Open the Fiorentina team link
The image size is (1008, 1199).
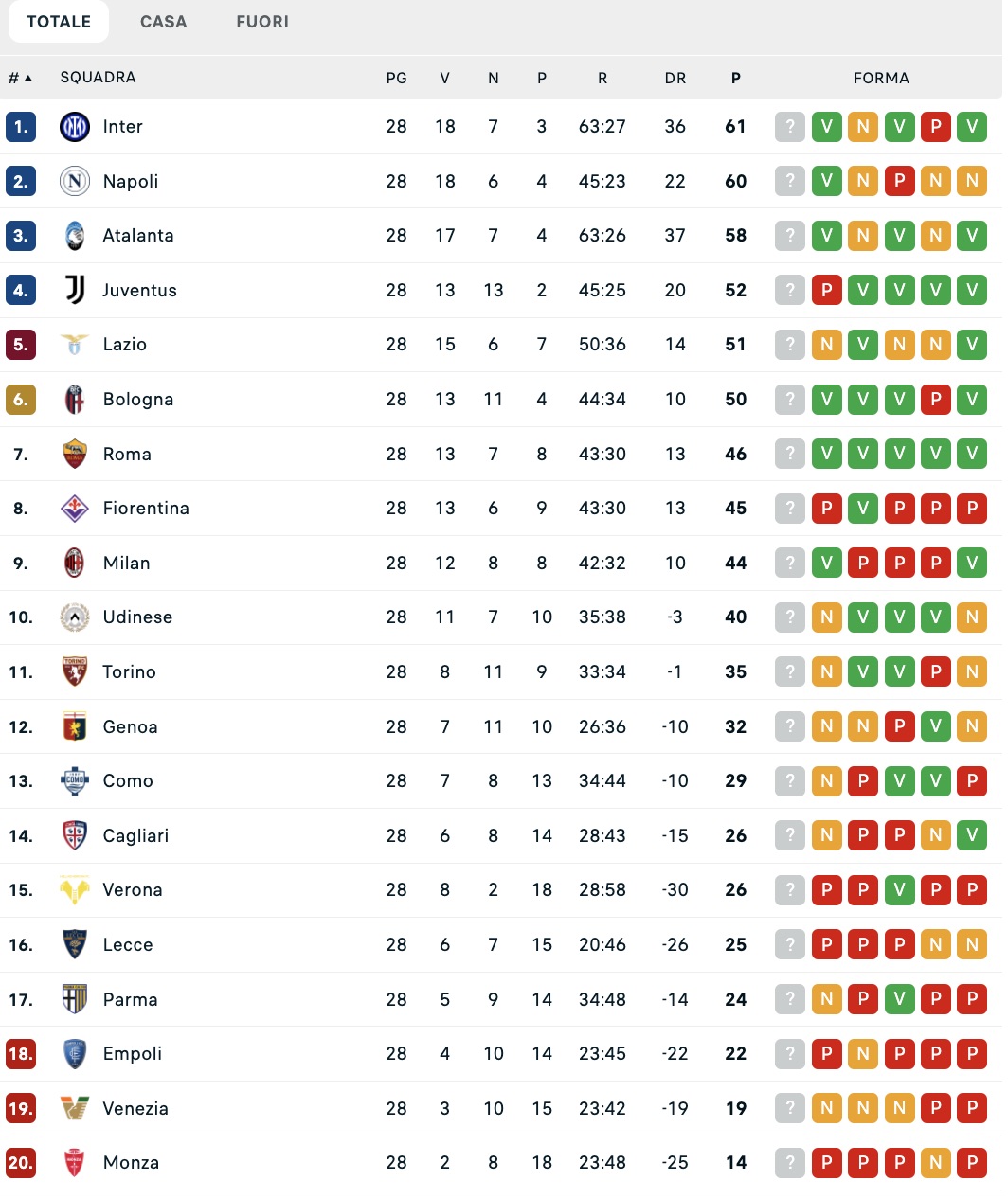[x=146, y=509]
